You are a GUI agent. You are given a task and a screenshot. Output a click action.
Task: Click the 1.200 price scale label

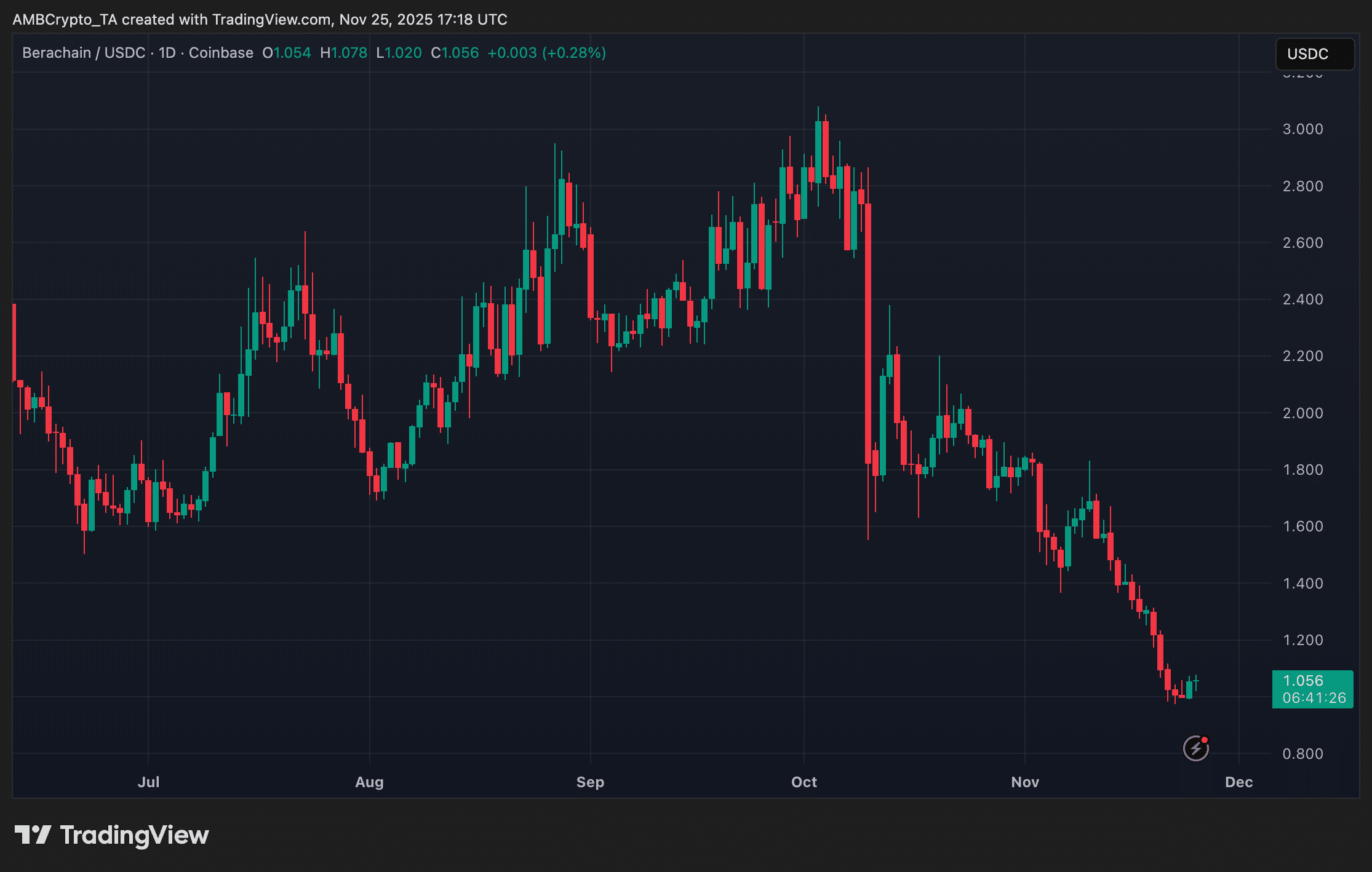tap(1302, 640)
